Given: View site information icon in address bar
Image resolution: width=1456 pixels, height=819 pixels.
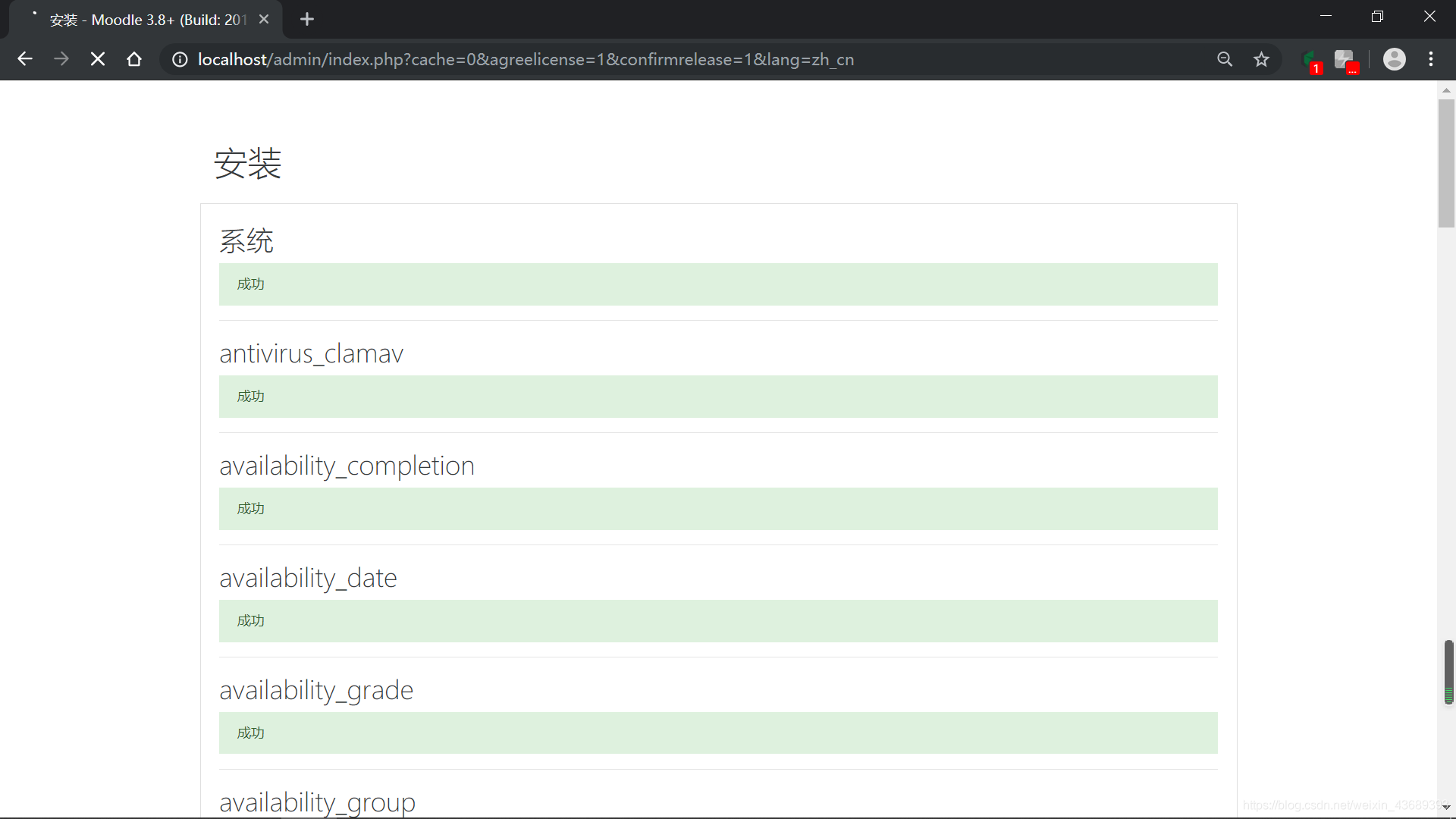Looking at the screenshot, I should pyautogui.click(x=180, y=59).
